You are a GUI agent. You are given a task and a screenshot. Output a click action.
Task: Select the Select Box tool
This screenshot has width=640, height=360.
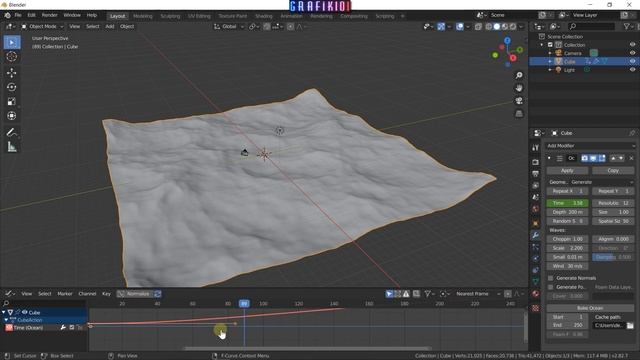pos(12,42)
